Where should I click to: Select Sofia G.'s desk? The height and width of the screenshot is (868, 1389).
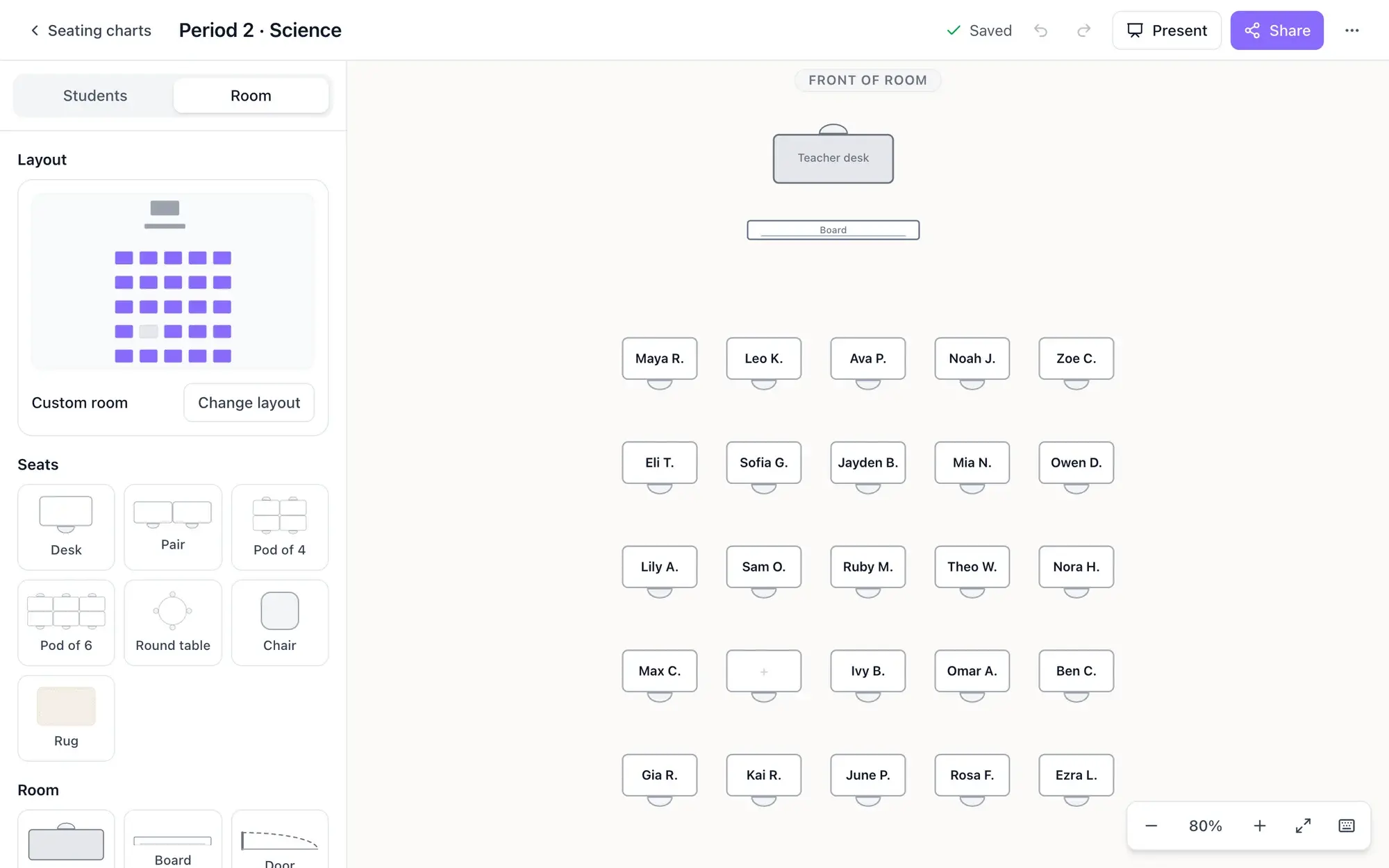[764, 462]
